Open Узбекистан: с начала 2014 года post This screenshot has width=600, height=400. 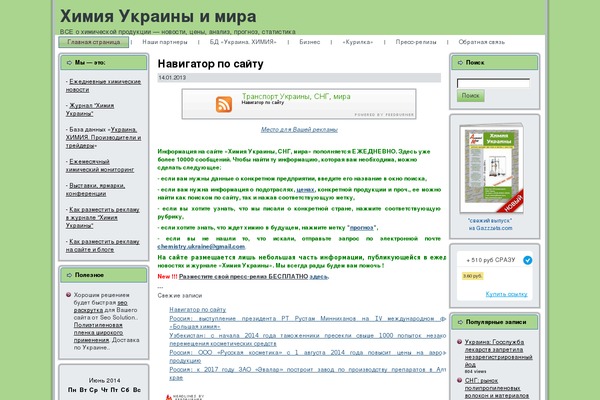307,339
